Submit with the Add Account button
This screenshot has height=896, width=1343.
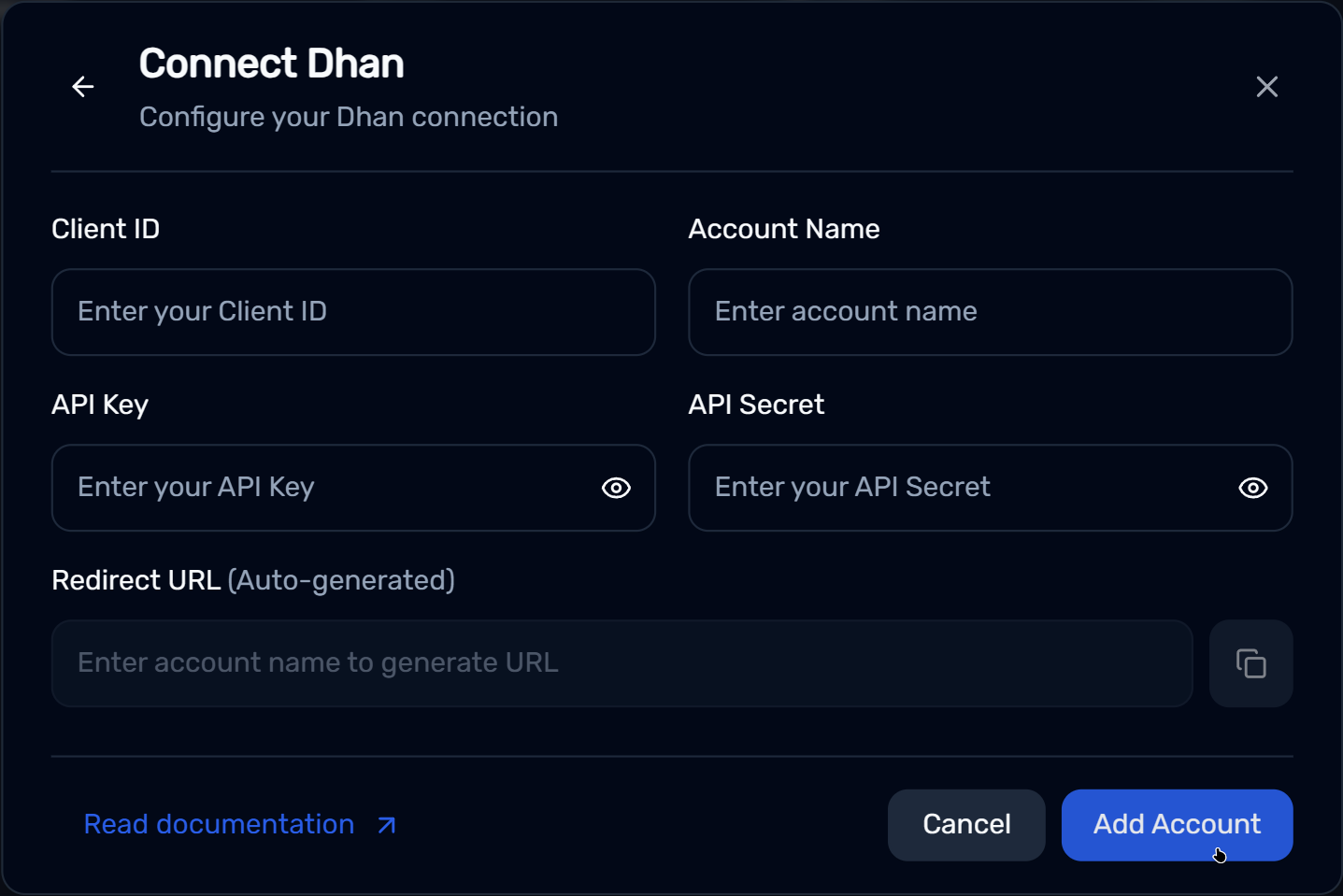point(1176,824)
